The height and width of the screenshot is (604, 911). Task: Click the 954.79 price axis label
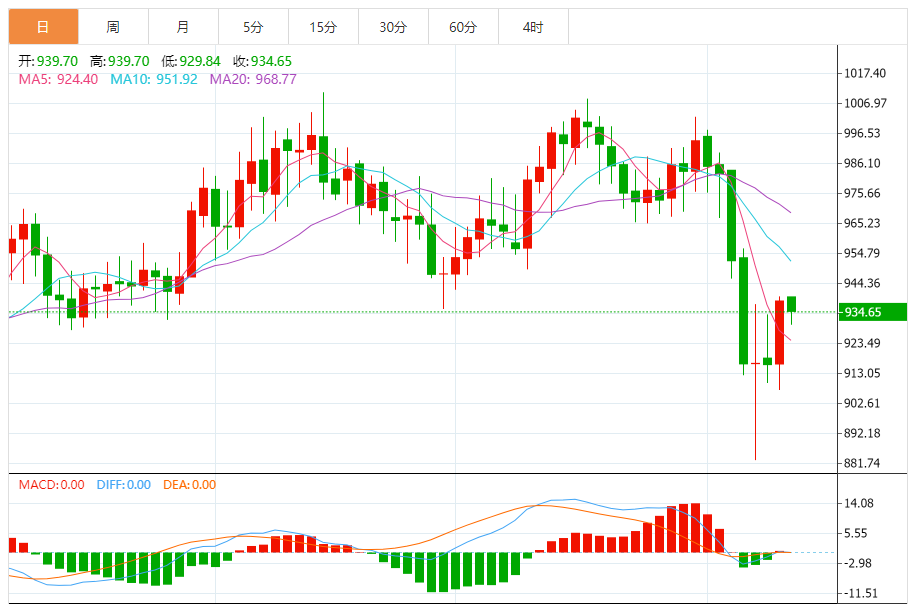click(x=862, y=253)
